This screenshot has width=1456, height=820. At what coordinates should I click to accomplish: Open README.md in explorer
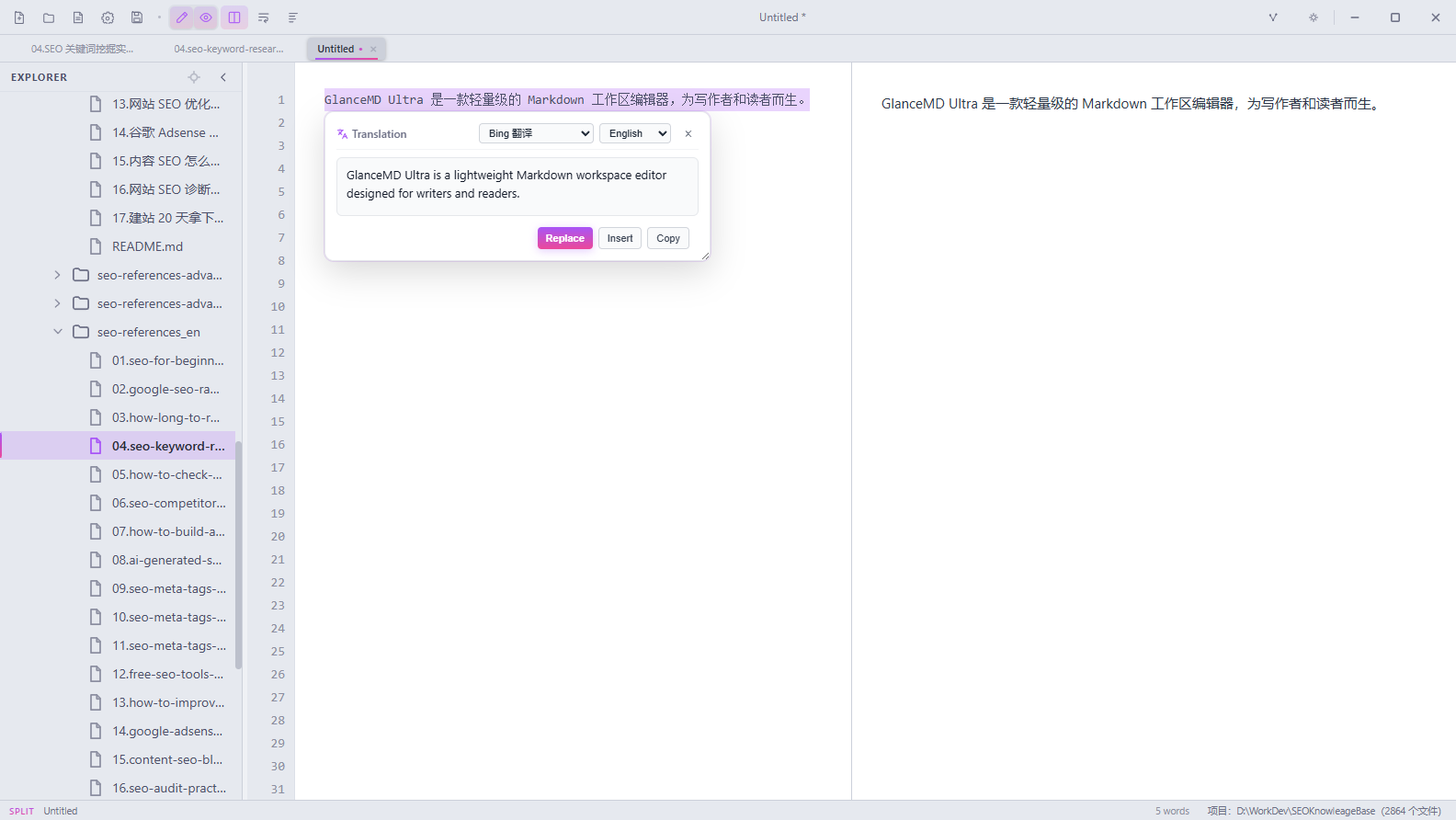[118, 246]
